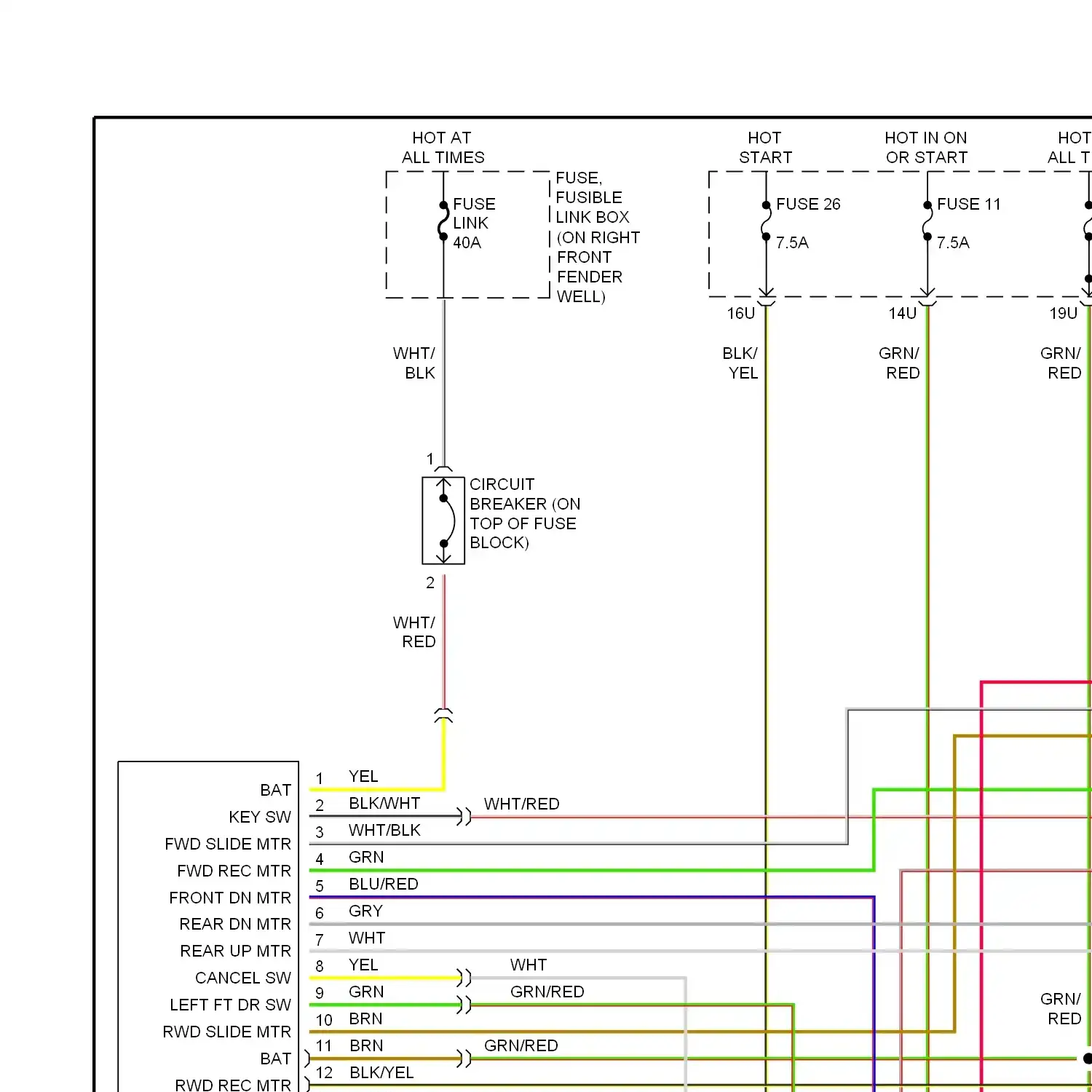Screen dimensions: 1092x1092
Task: Click the connector symbol on pin 9 wire
Action: point(464,1005)
